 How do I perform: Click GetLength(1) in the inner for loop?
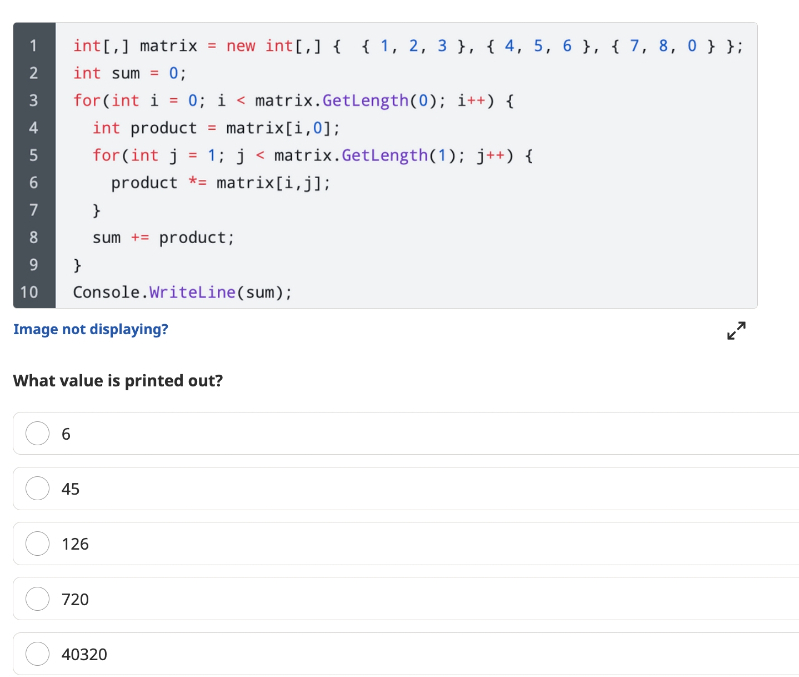pyautogui.click(x=398, y=155)
